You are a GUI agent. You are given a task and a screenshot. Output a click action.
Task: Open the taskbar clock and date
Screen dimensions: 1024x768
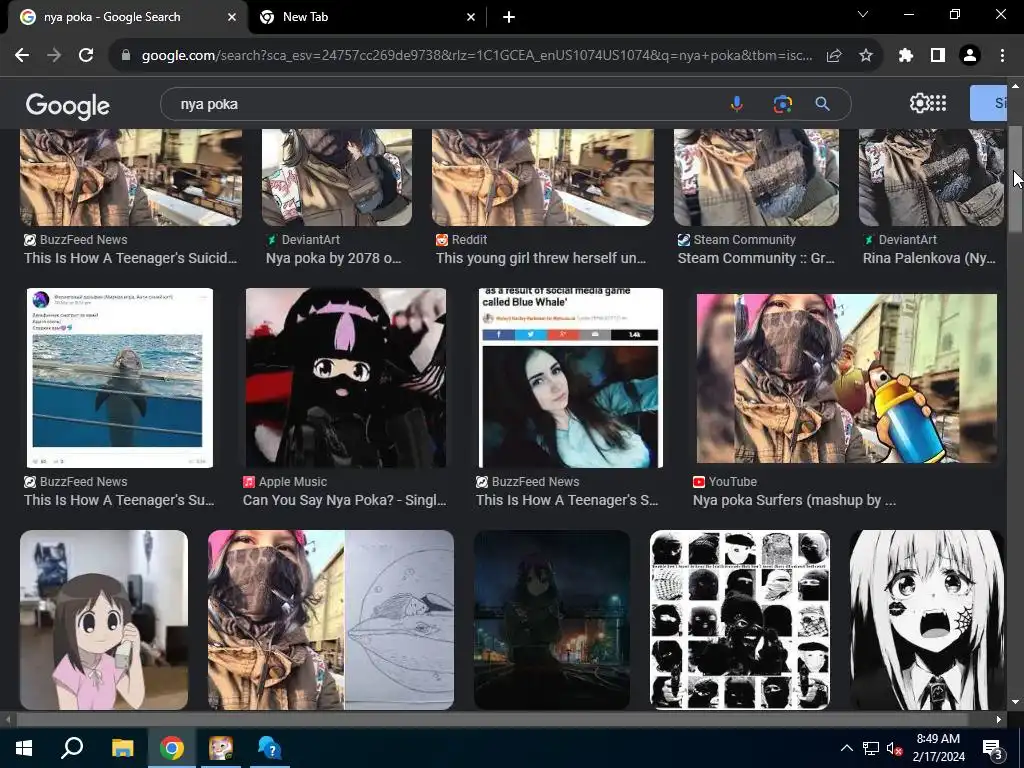[x=938, y=748]
